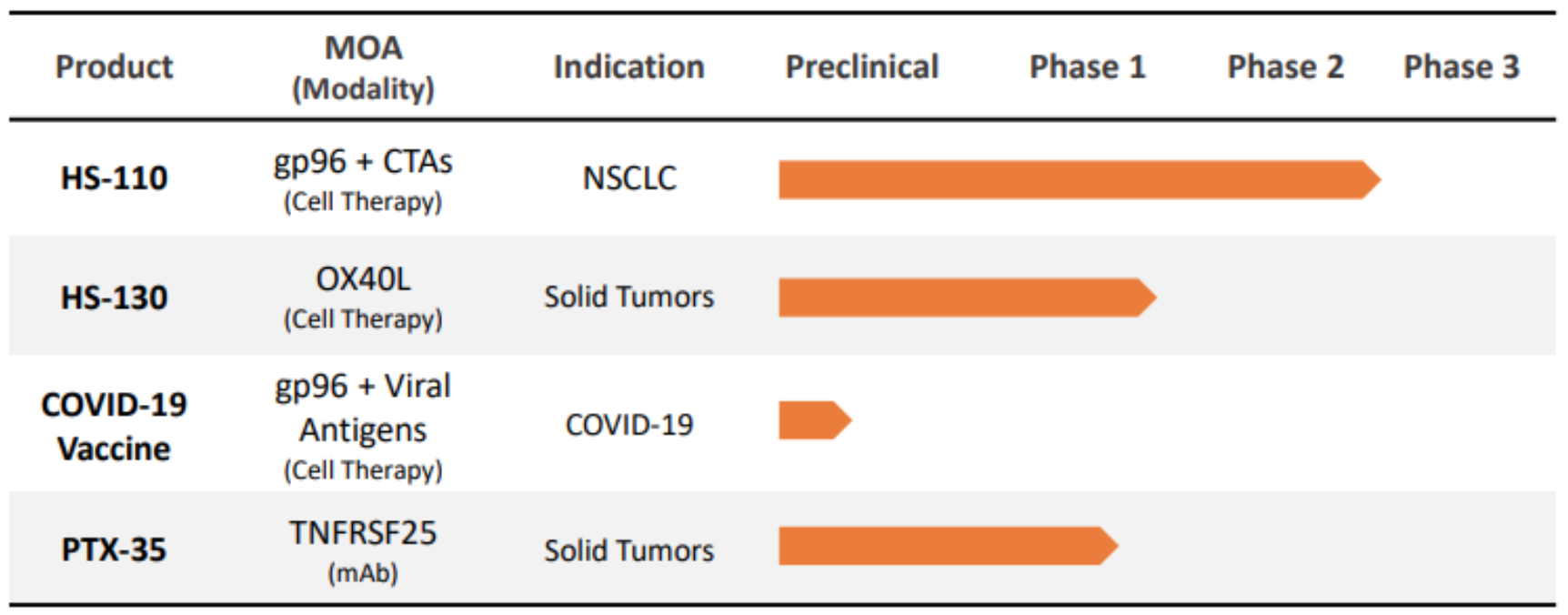The height and width of the screenshot is (615, 1568).
Task: Click Solid Tumors in the PTX-35 row
Action: click(x=628, y=550)
